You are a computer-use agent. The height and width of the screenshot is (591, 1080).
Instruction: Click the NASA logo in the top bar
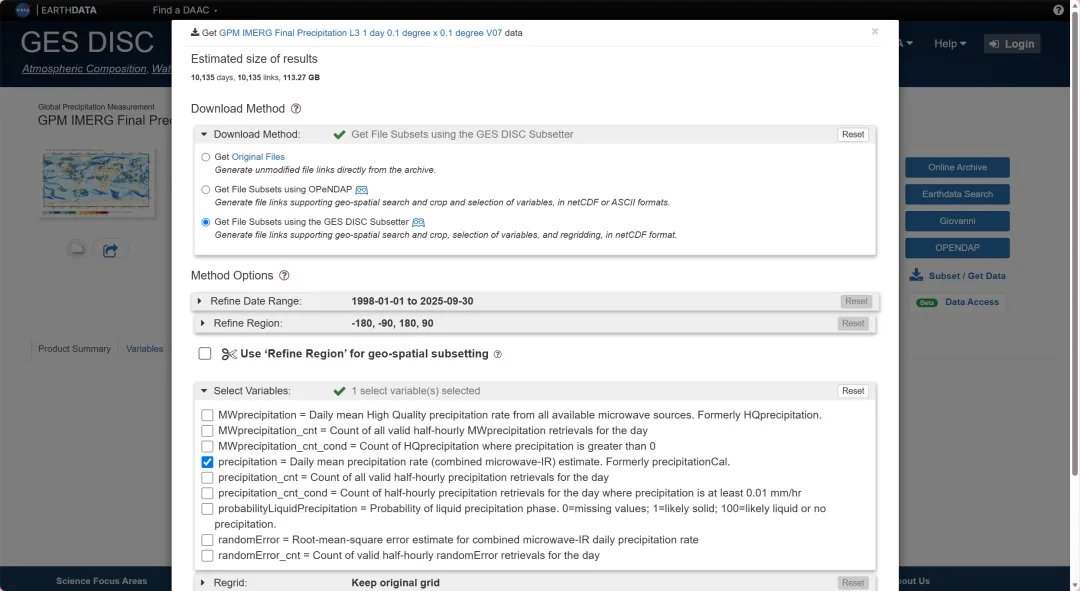click(x=23, y=10)
